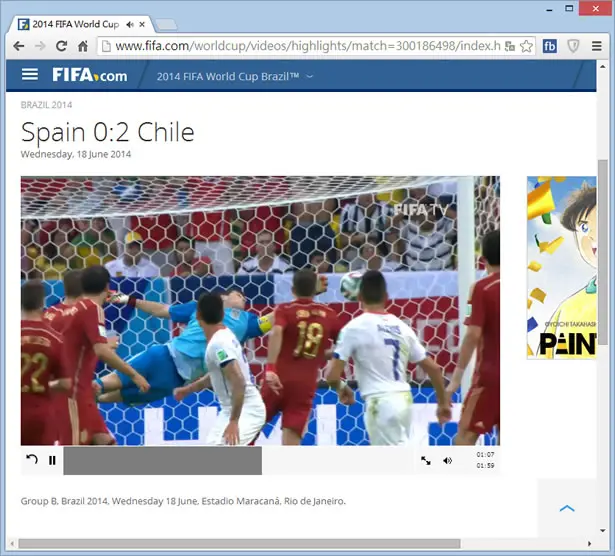
Task: Mute the video player volume icon
Action: 448,461
